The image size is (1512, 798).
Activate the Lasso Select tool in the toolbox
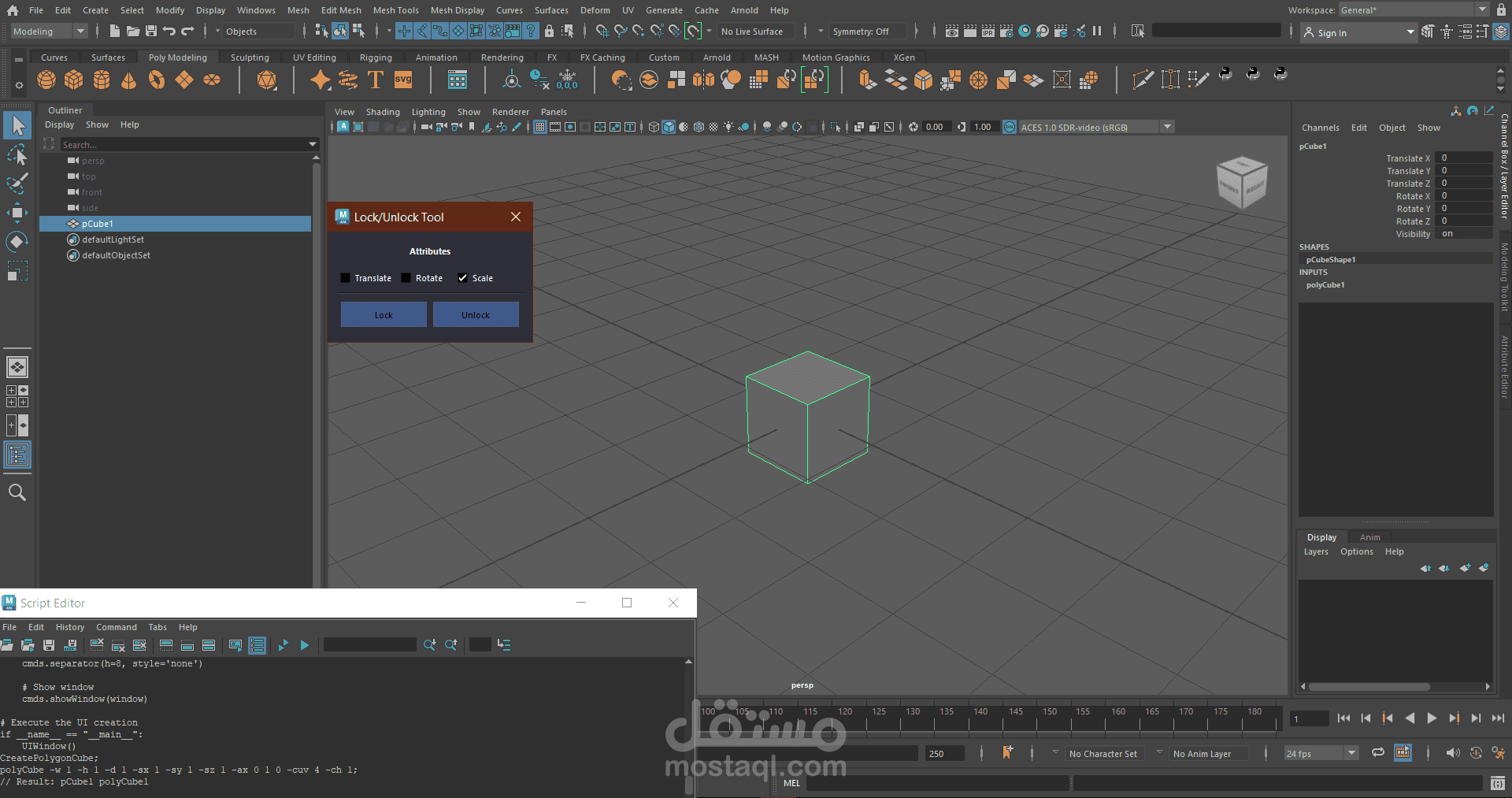(17, 154)
